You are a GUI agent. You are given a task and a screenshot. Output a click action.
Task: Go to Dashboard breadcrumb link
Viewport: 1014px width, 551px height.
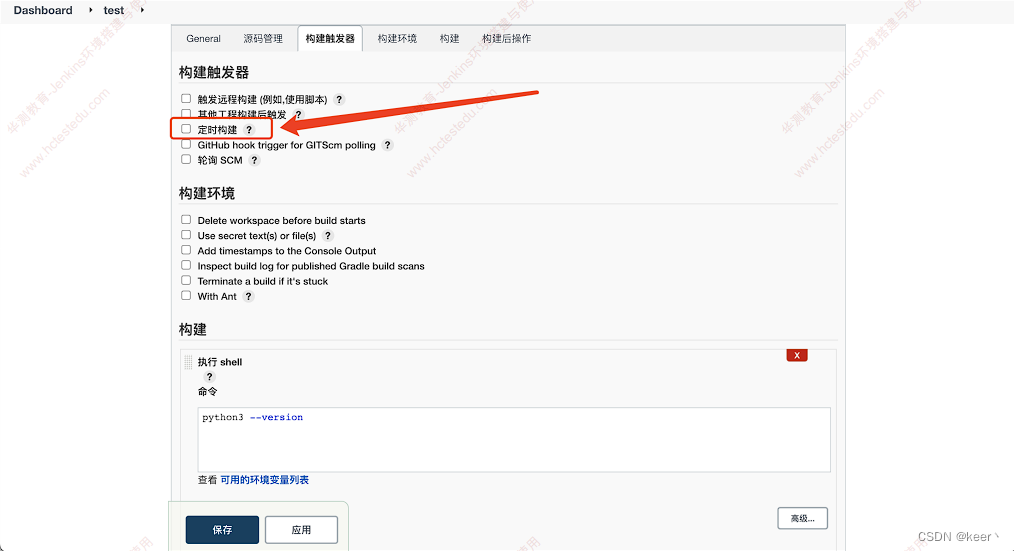coord(43,10)
